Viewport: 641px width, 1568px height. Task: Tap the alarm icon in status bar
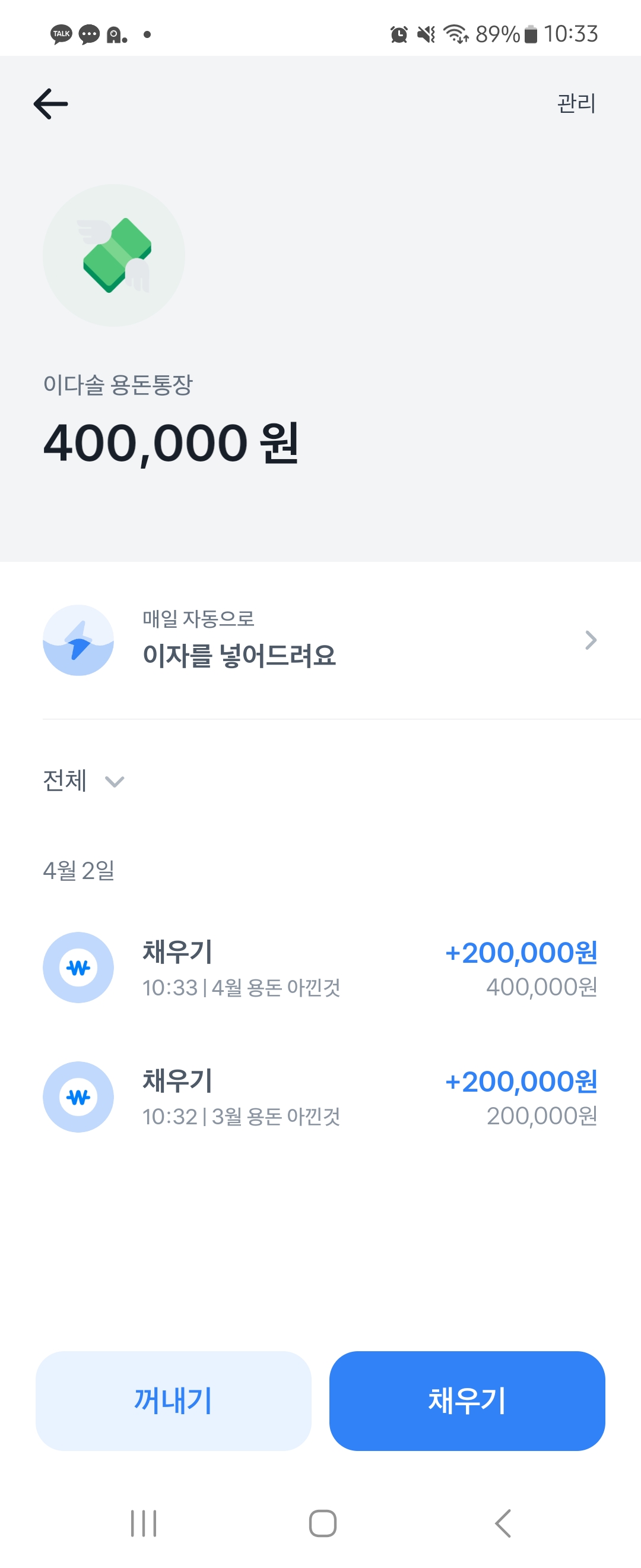click(x=399, y=34)
